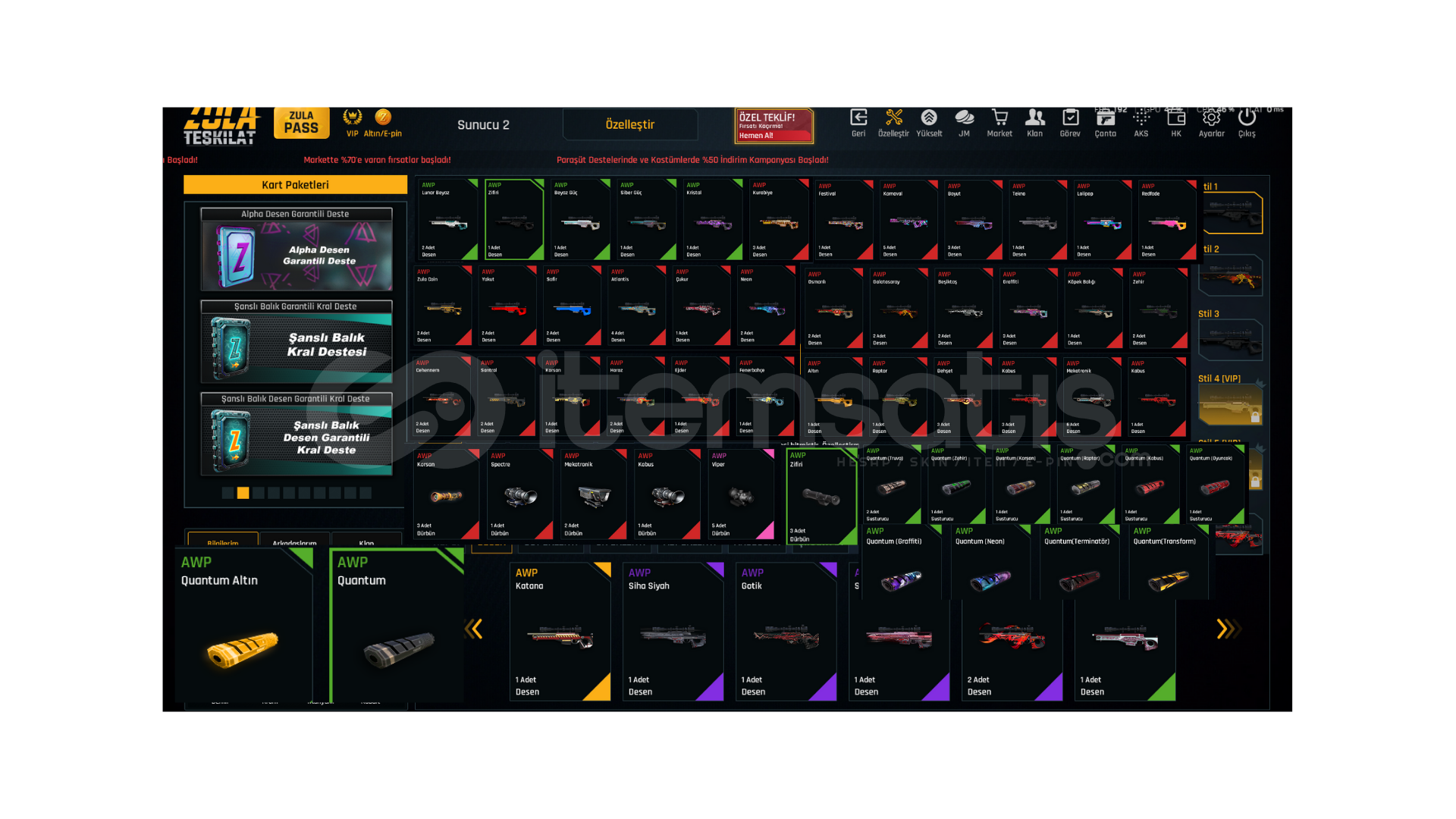Open Şanslı Balık Desen Garantili Kral Deste
Image resolution: width=1456 pixels, height=819 pixels.
pyautogui.click(x=297, y=434)
